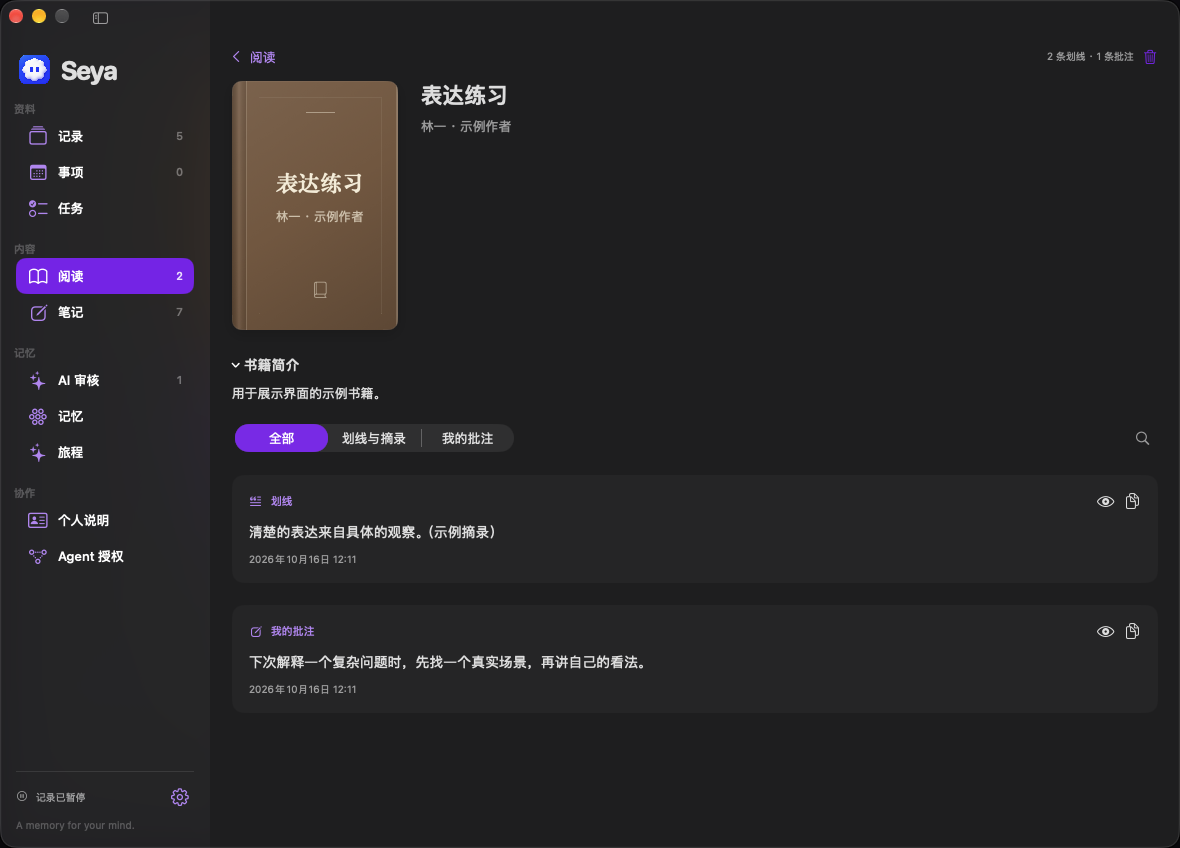Copy the 我的批注 note
Screen dimensions: 1180x848
click(x=1133, y=631)
